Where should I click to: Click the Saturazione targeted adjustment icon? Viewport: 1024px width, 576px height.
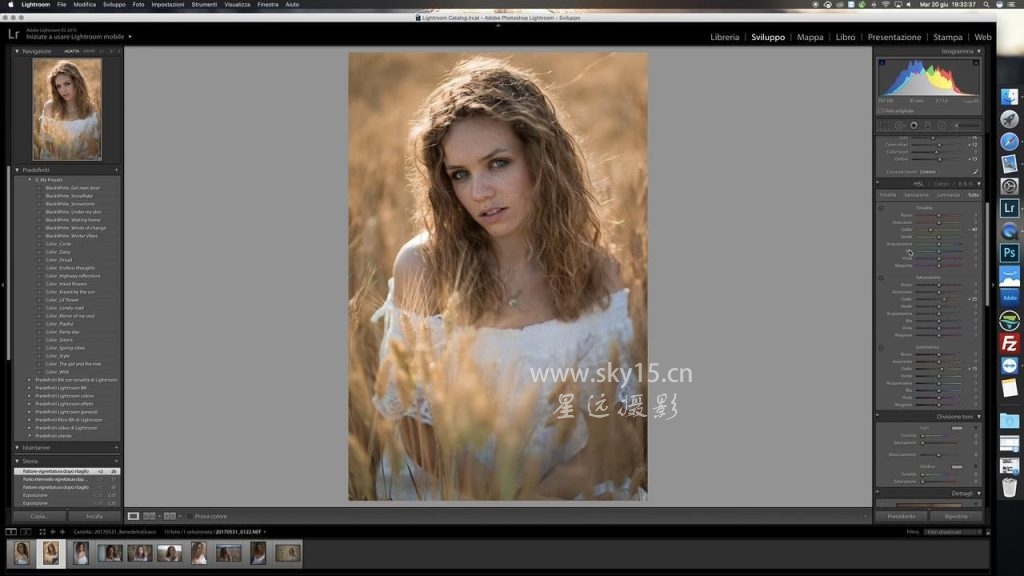(x=881, y=278)
